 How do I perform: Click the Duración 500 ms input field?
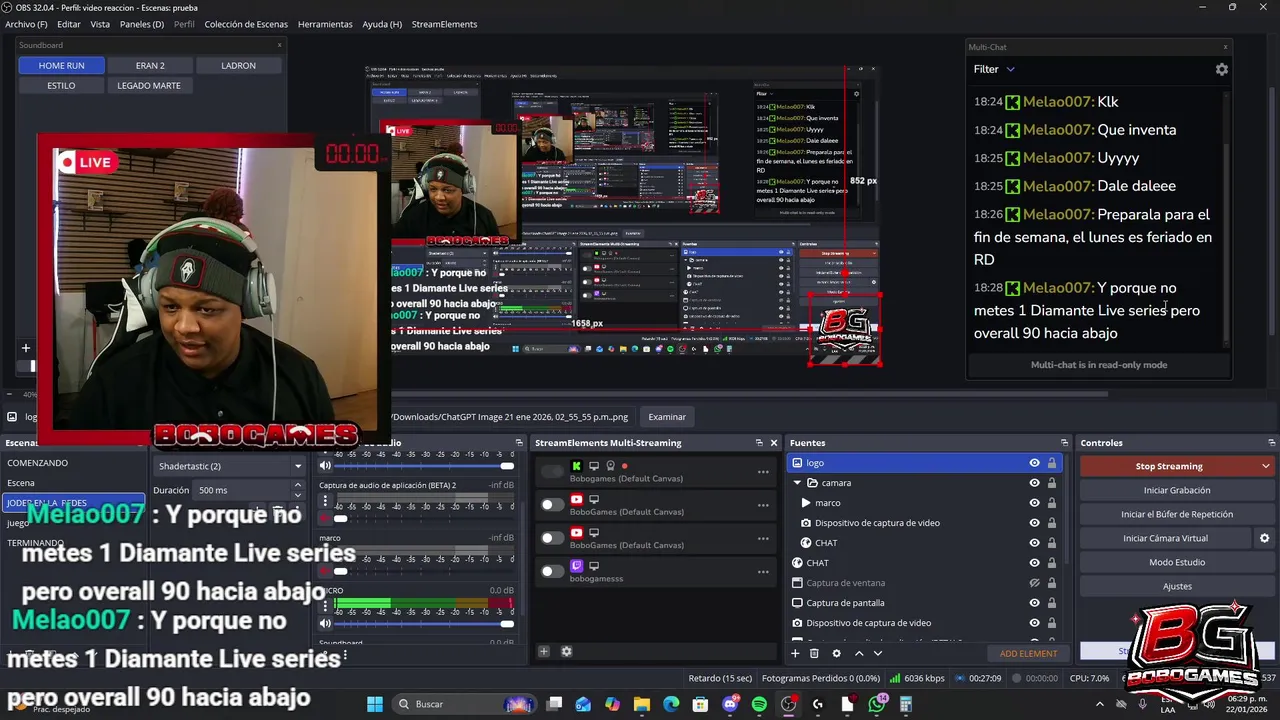click(243, 490)
